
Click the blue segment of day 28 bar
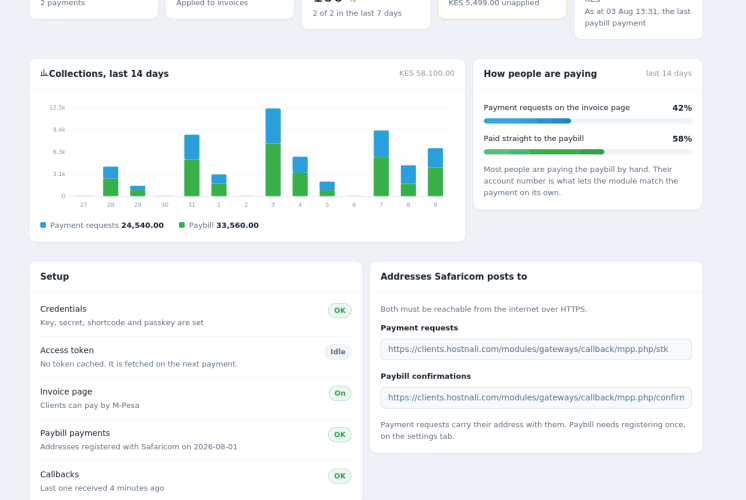pyautogui.click(x=111, y=173)
